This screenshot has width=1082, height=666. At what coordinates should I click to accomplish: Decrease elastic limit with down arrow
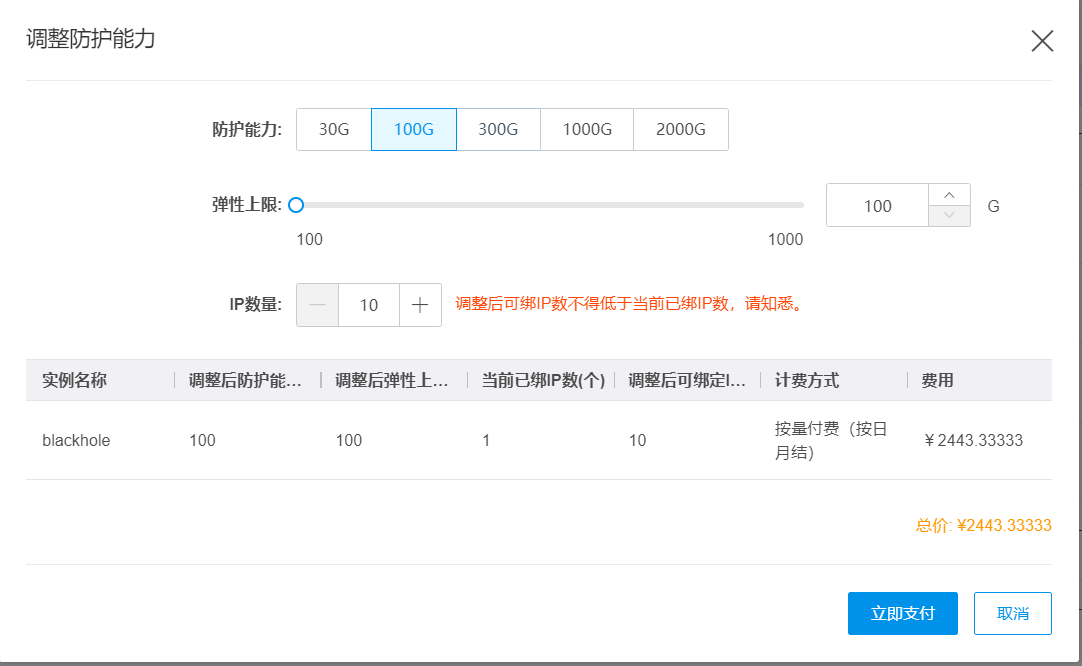tap(949, 216)
